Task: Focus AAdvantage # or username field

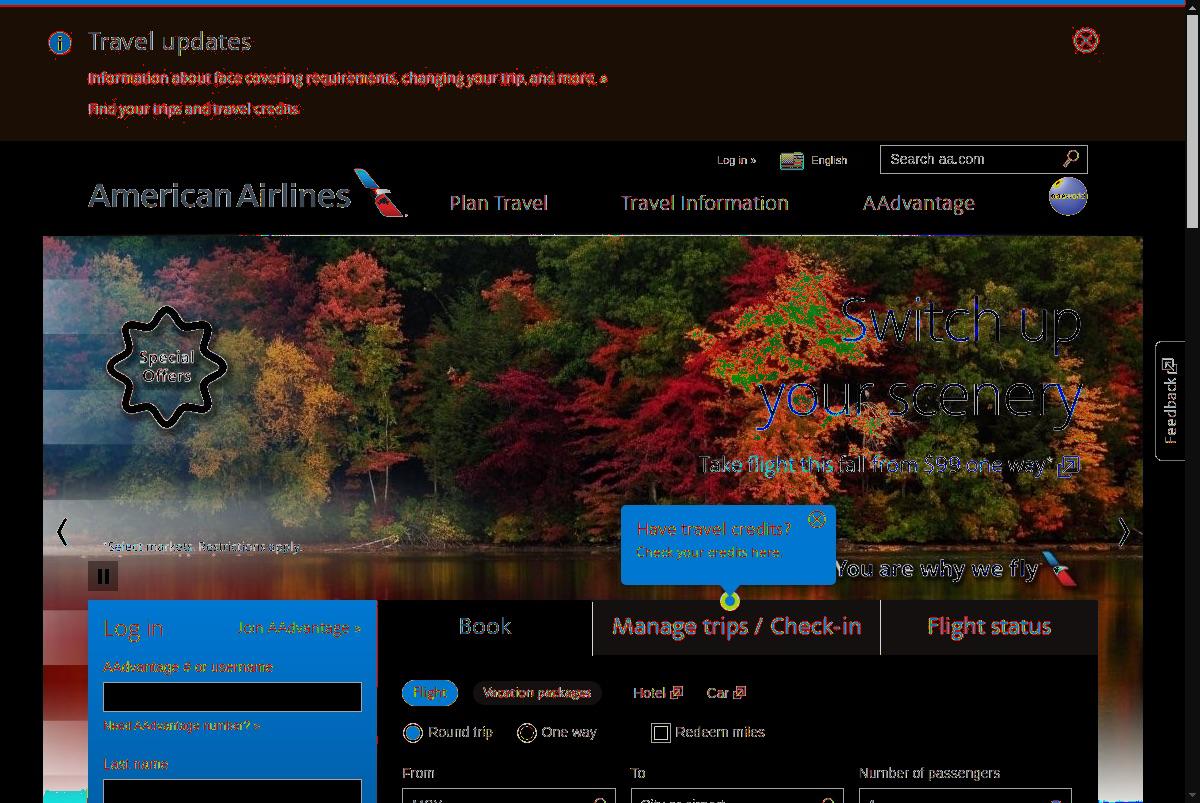Action: tap(232, 696)
